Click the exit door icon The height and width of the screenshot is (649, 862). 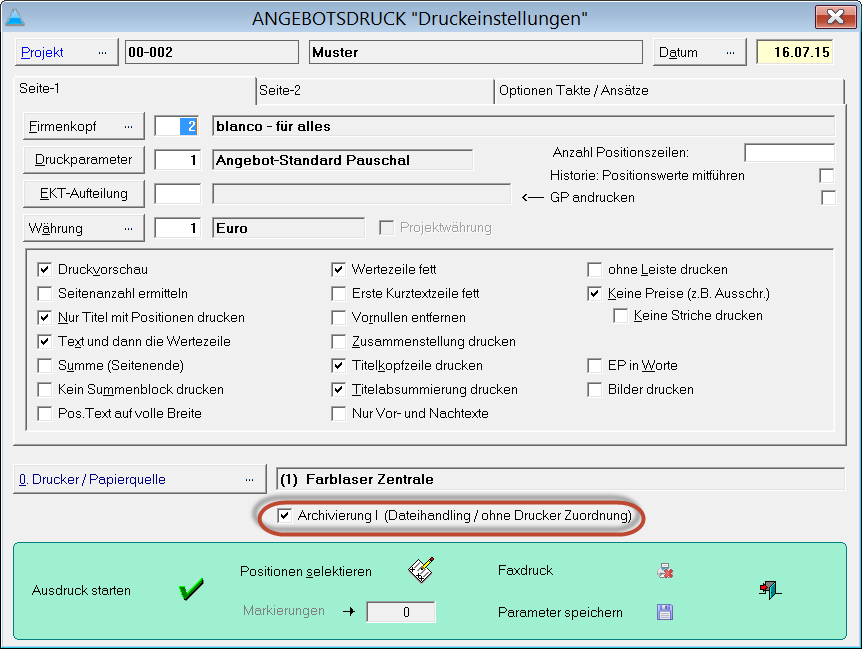[769, 590]
